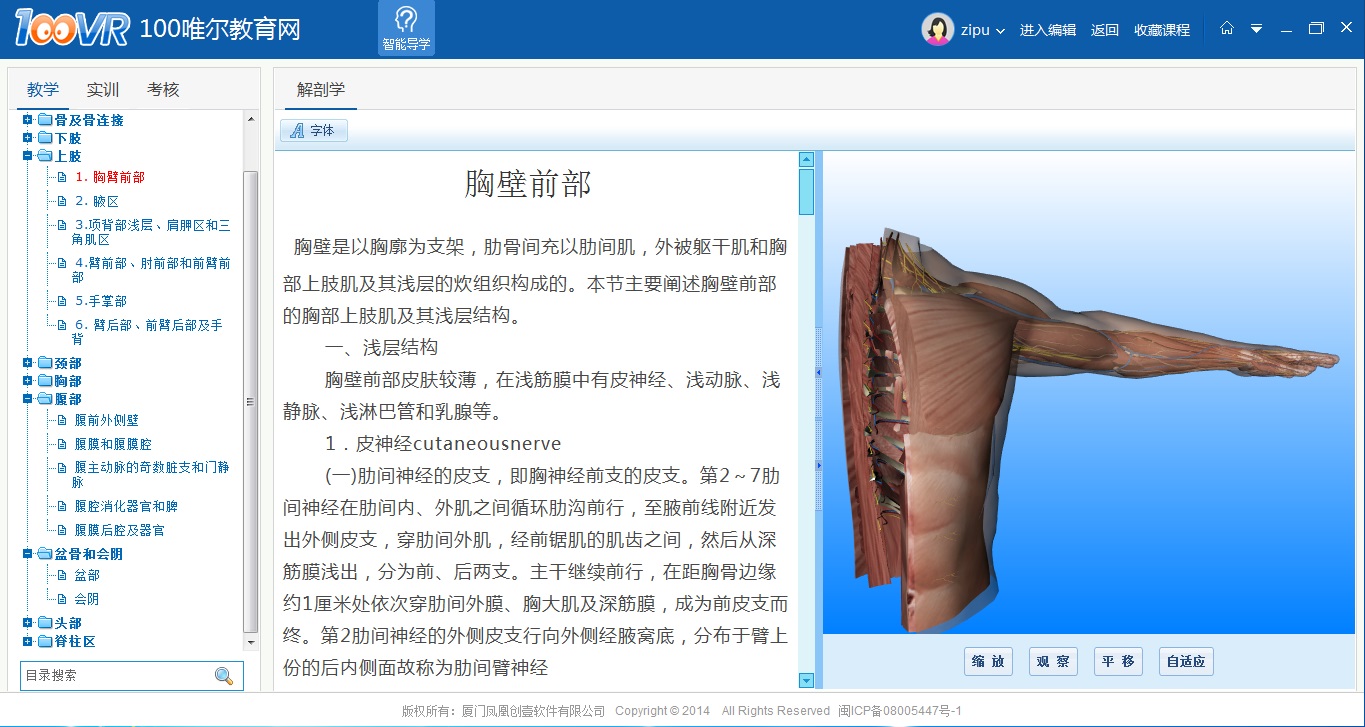
Task: Click the text panel scrollbar thumb
Action: pyautogui.click(x=806, y=192)
